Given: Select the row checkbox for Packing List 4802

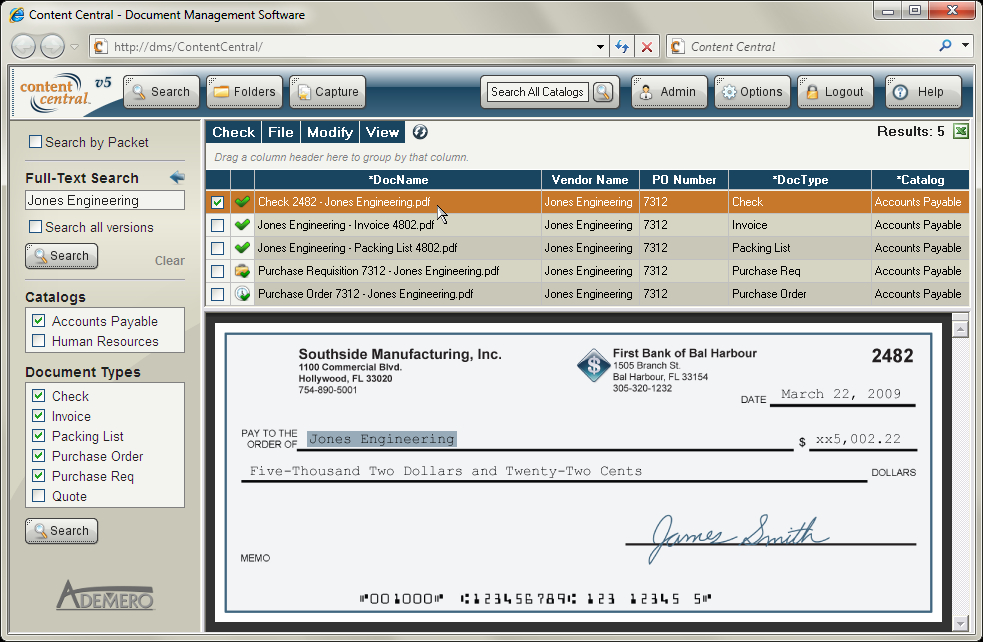Looking at the screenshot, I should point(218,248).
